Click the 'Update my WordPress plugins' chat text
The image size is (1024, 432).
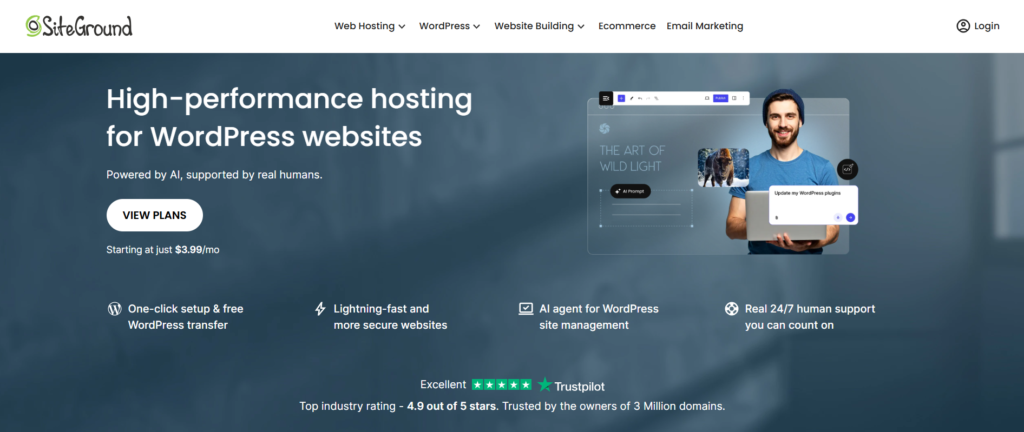(807, 193)
